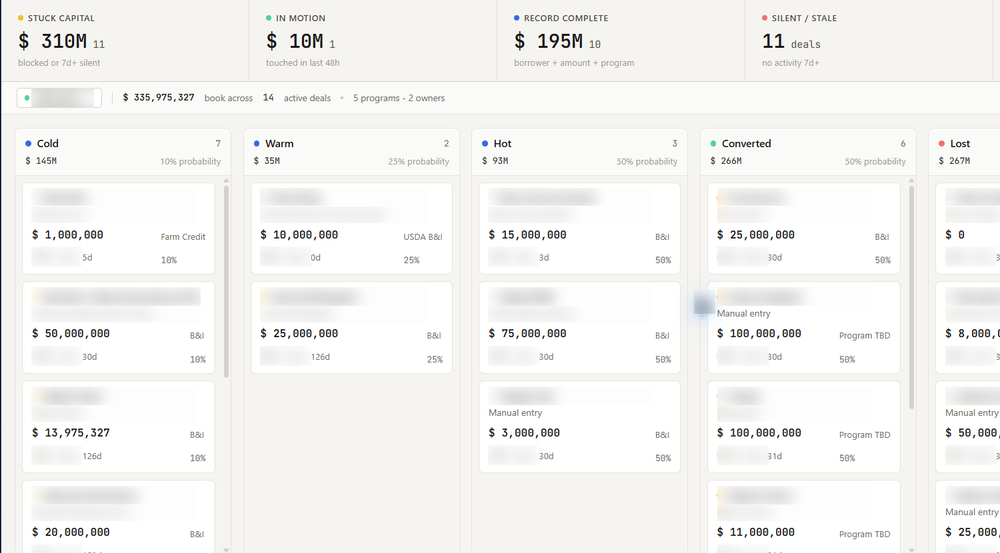
Task: Open the $3,000,000 manual entry deal card
Action: coord(580,427)
